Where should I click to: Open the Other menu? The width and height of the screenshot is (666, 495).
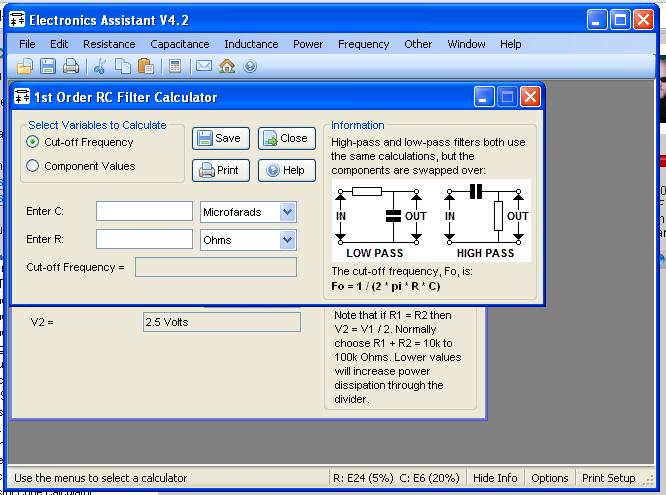418,44
